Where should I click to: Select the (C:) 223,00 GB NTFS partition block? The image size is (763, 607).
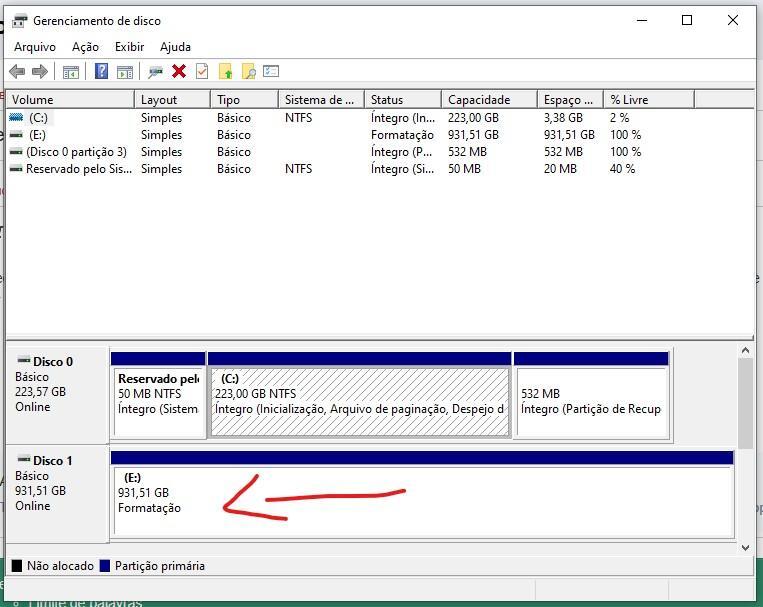[x=360, y=395]
